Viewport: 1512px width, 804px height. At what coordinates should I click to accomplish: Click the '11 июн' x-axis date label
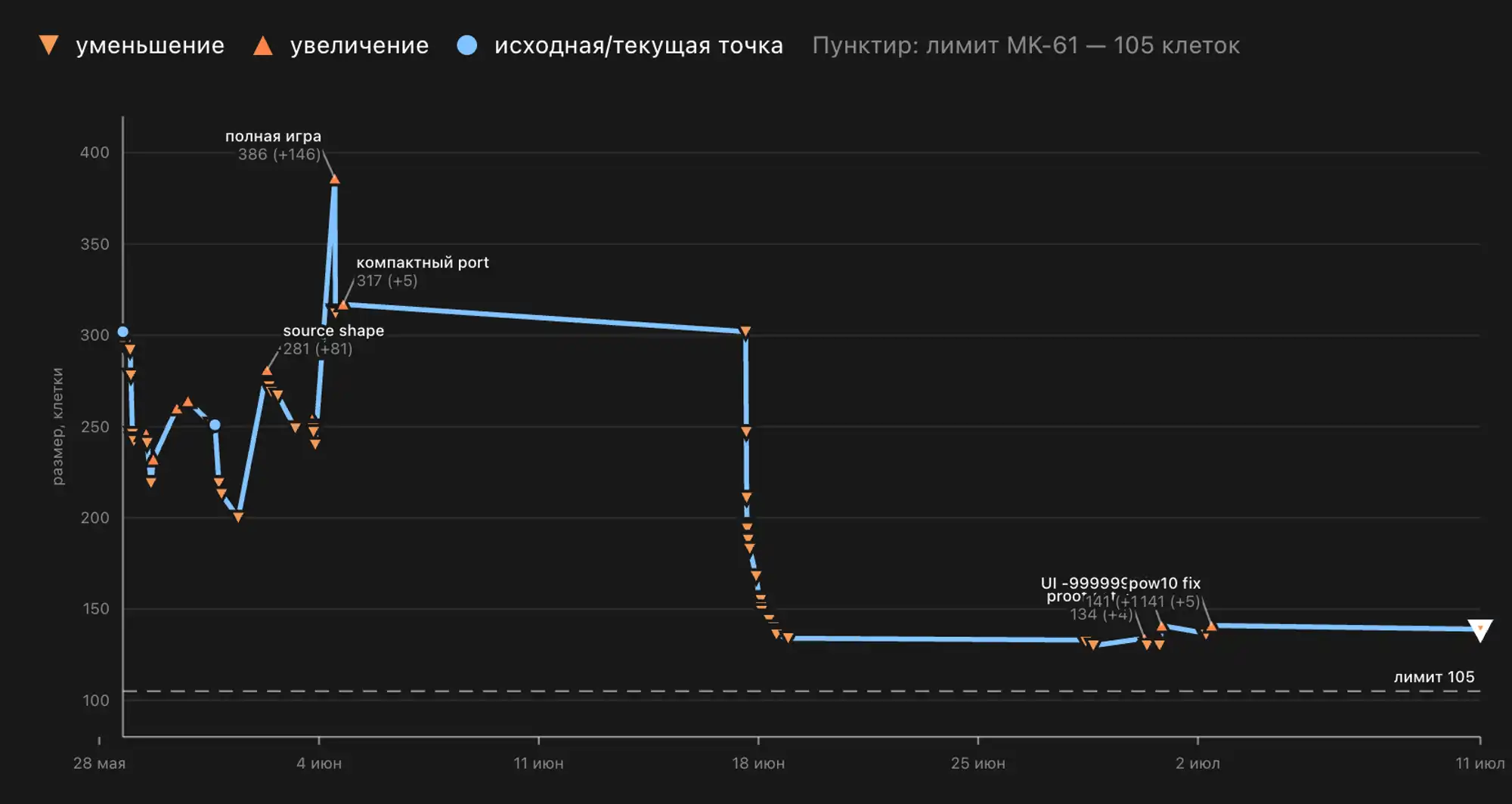(538, 763)
